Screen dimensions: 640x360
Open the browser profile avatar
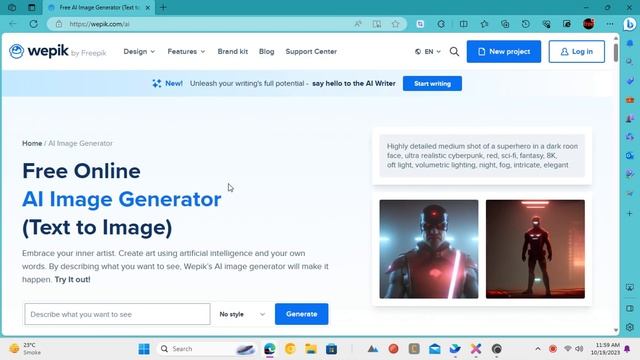pyautogui.click(x=589, y=24)
